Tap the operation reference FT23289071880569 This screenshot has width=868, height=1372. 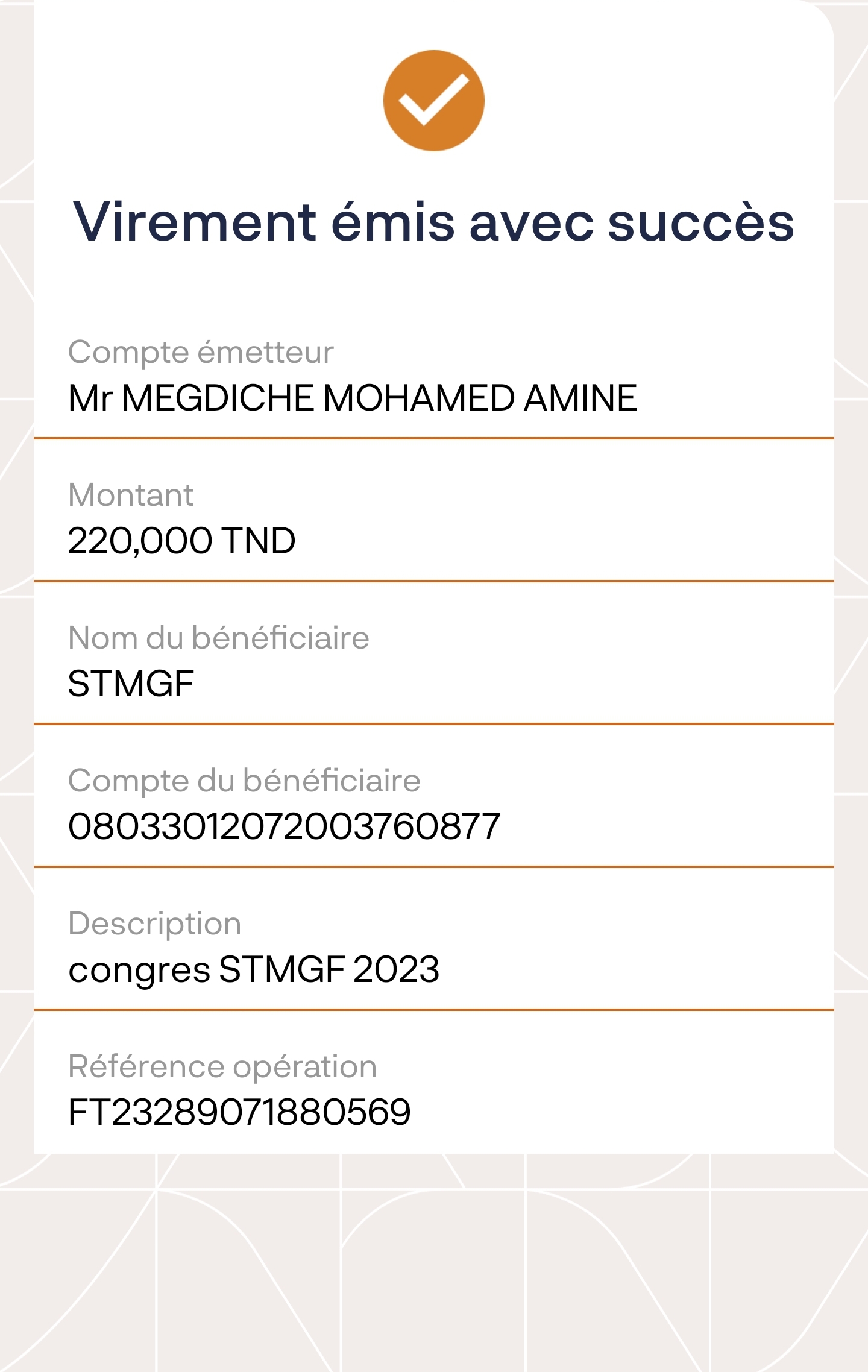(239, 1112)
